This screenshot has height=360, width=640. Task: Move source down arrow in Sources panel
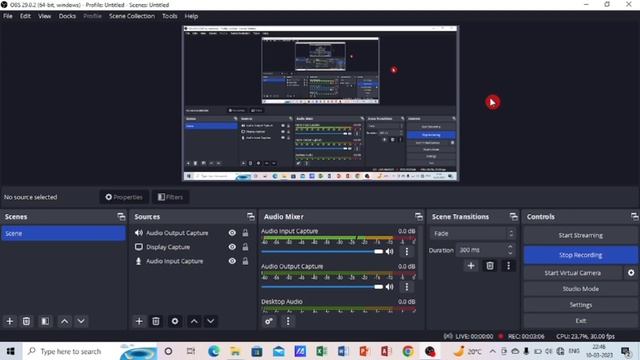(211, 321)
